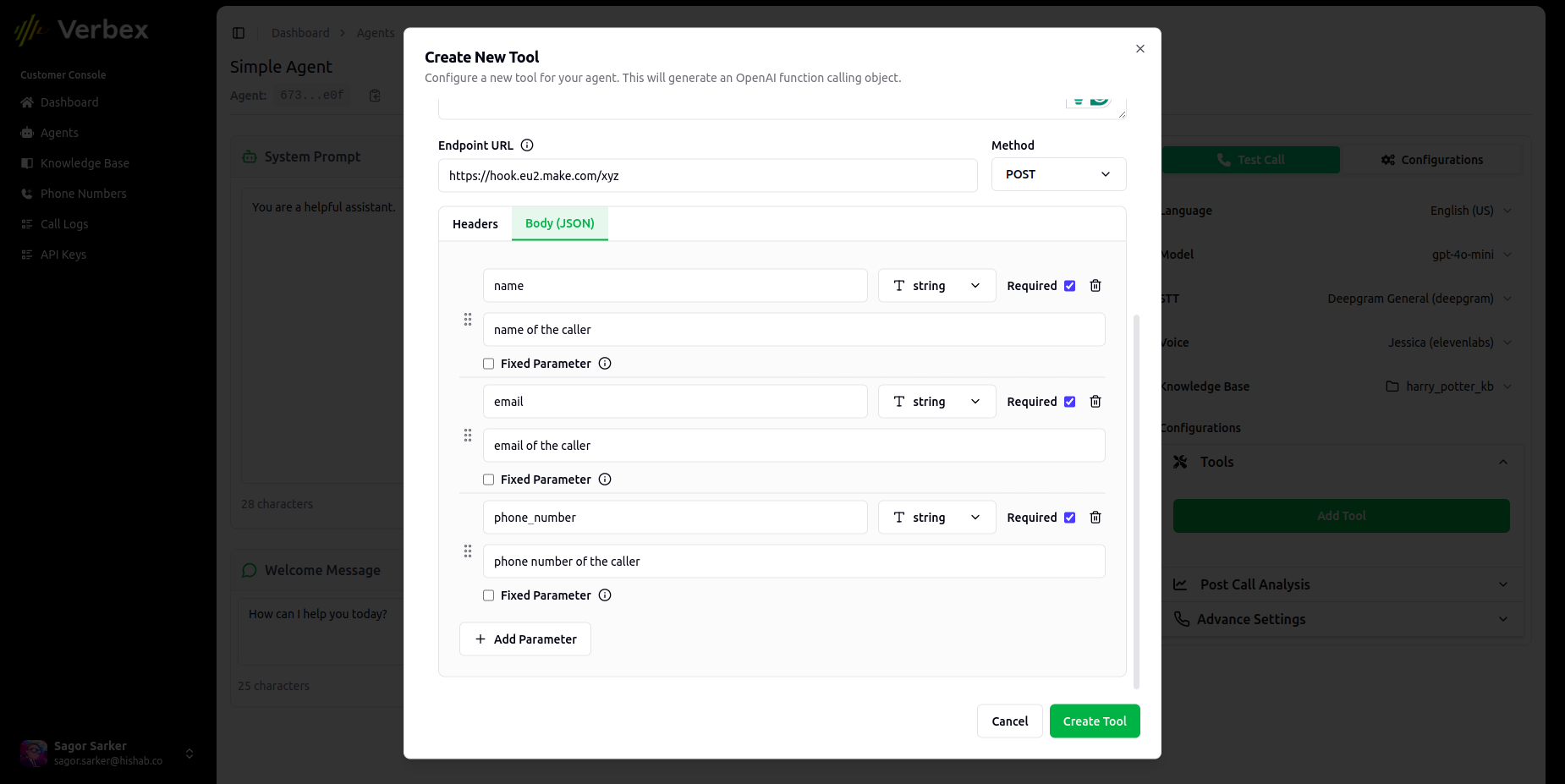Click the Test Call button
This screenshot has height=784, width=1565.
pyautogui.click(x=1250, y=160)
